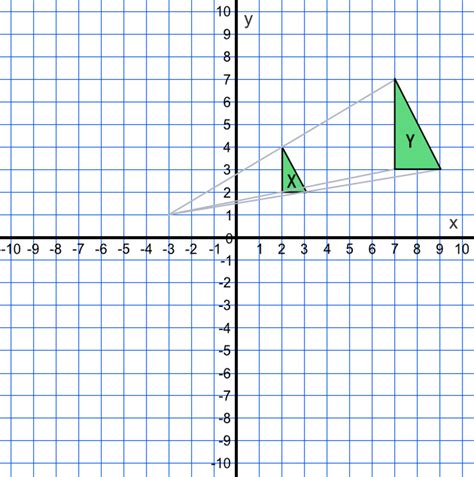The height and width of the screenshot is (477, 474).
Task: Click the number -10 on the x-axis
Action: tap(11, 249)
